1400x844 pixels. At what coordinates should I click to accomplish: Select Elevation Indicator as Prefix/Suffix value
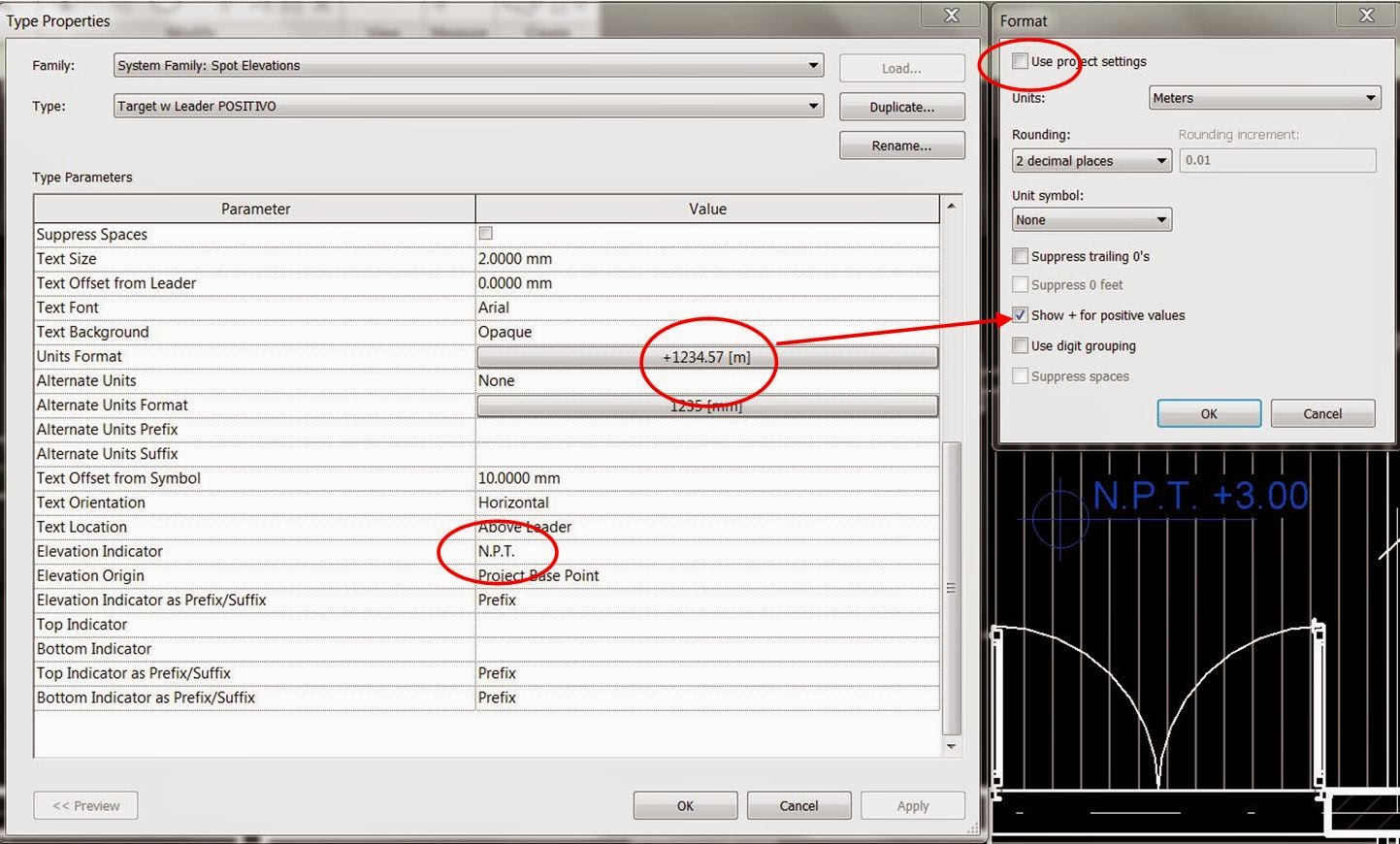[x=707, y=600]
